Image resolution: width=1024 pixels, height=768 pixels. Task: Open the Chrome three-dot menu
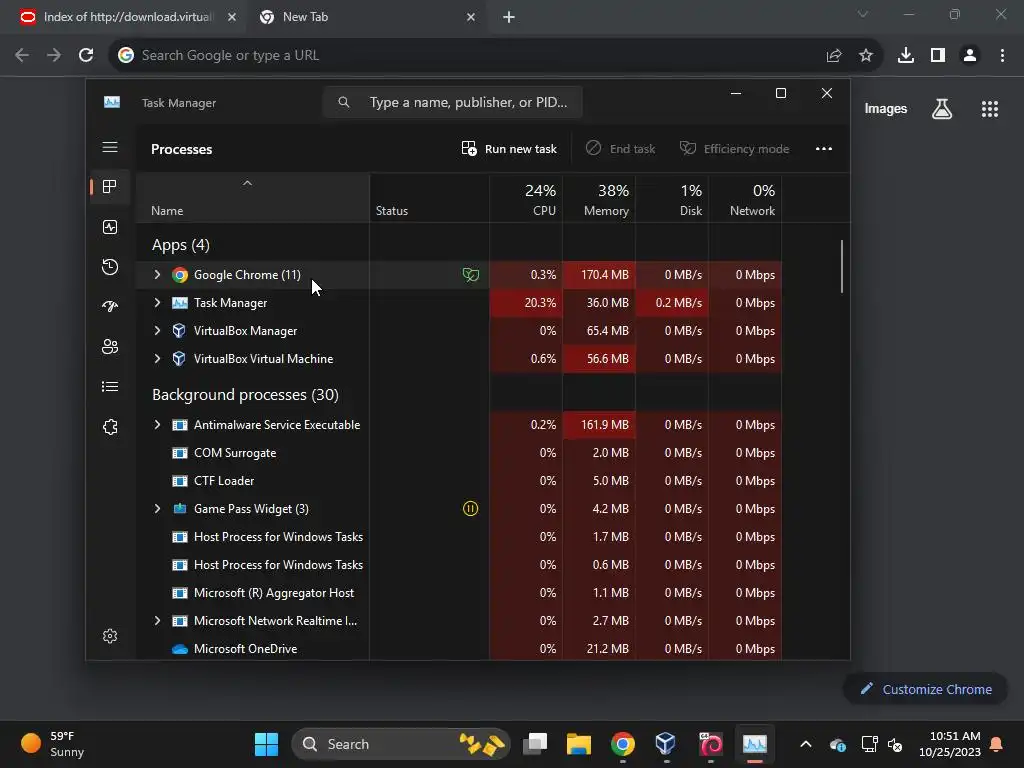coord(1002,56)
